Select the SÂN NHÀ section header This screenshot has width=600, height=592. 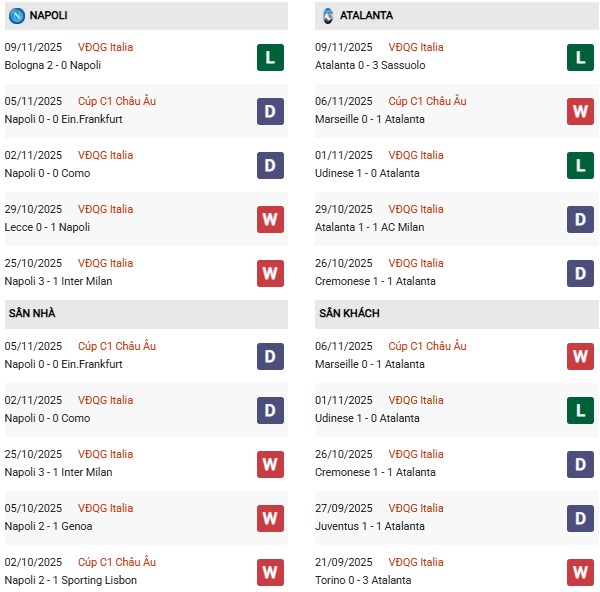(32, 313)
